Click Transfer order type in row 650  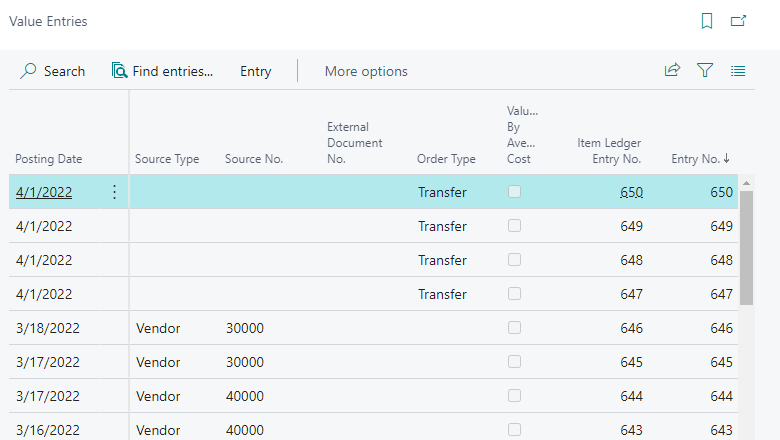click(442, 192)
